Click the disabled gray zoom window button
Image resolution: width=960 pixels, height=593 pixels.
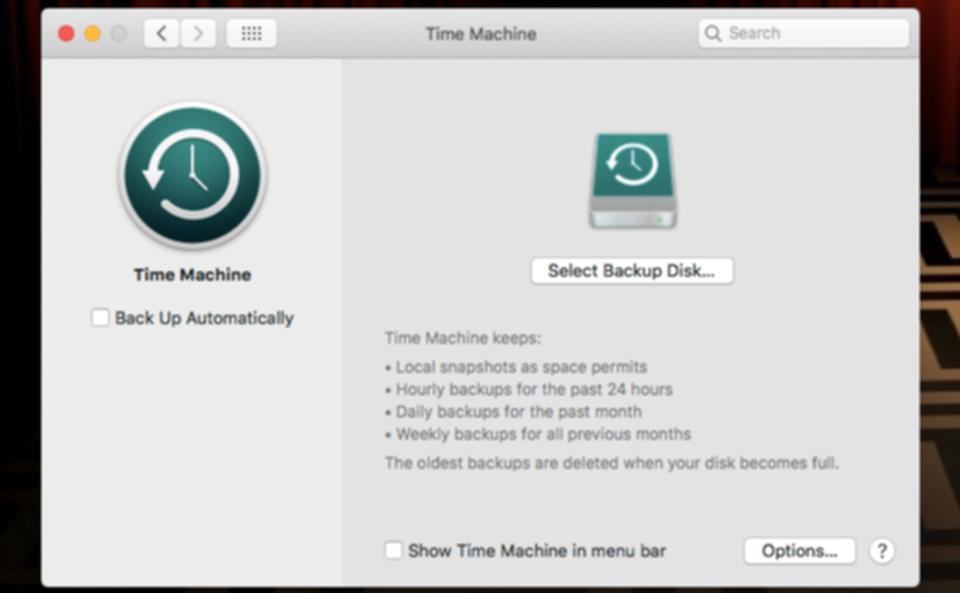pos(119,33)
